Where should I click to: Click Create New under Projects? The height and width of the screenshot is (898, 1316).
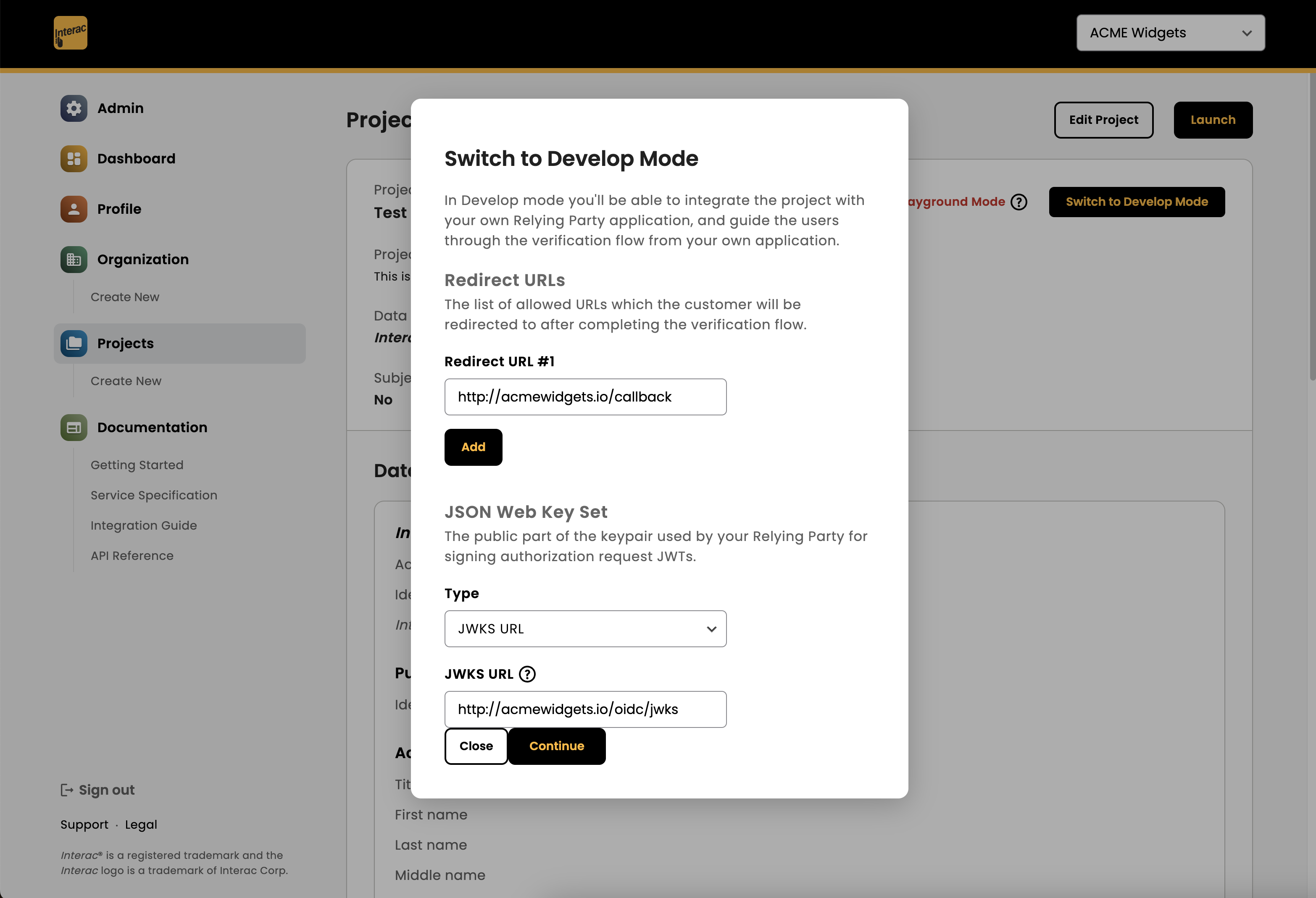tap(126, 381)
